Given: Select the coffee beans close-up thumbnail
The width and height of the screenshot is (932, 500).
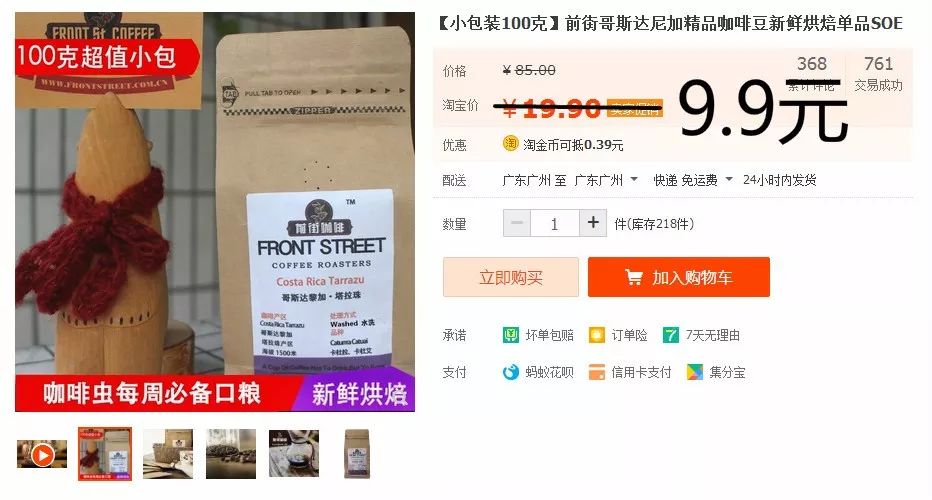Looking at the screenshot, I should pos(231,454).
